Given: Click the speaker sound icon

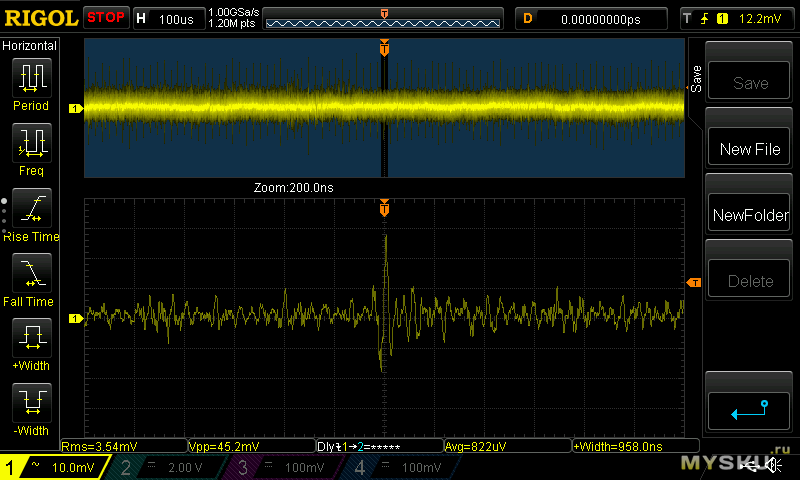Looking at the screenshot, I should pos(775,465).
